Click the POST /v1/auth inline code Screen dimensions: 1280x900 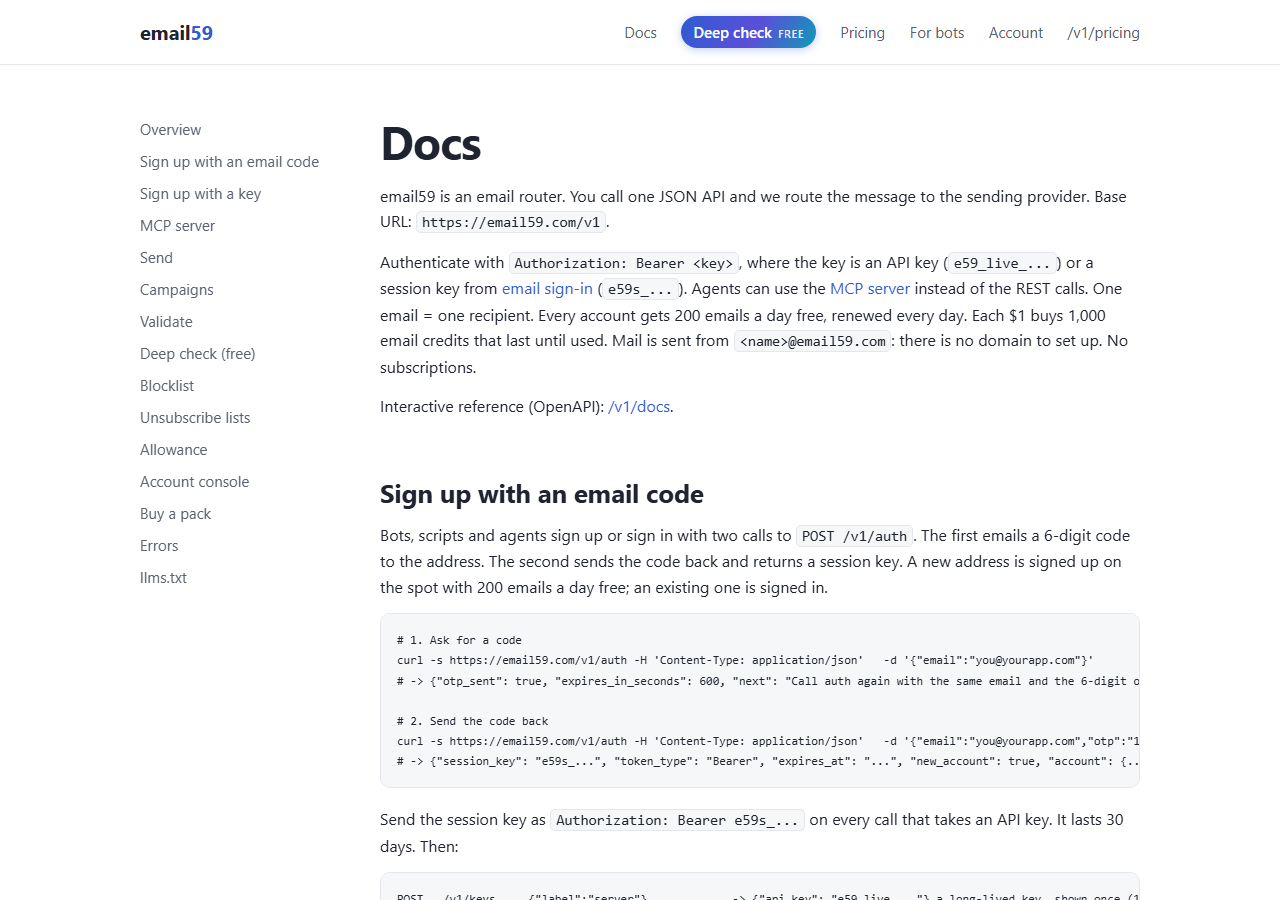point(854,537)
